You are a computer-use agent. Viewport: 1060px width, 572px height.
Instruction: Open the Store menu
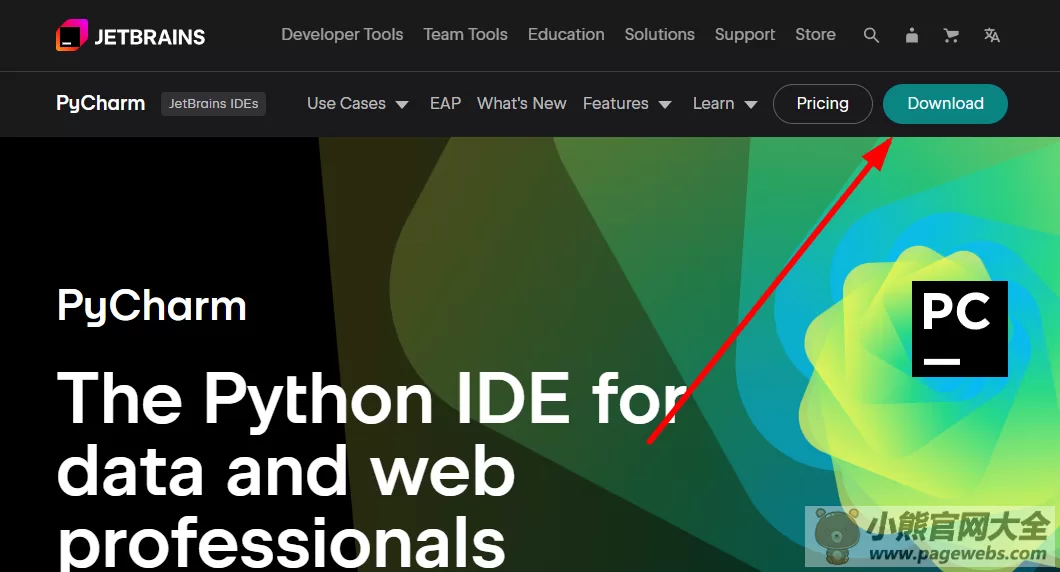click(x=815, y=34)
